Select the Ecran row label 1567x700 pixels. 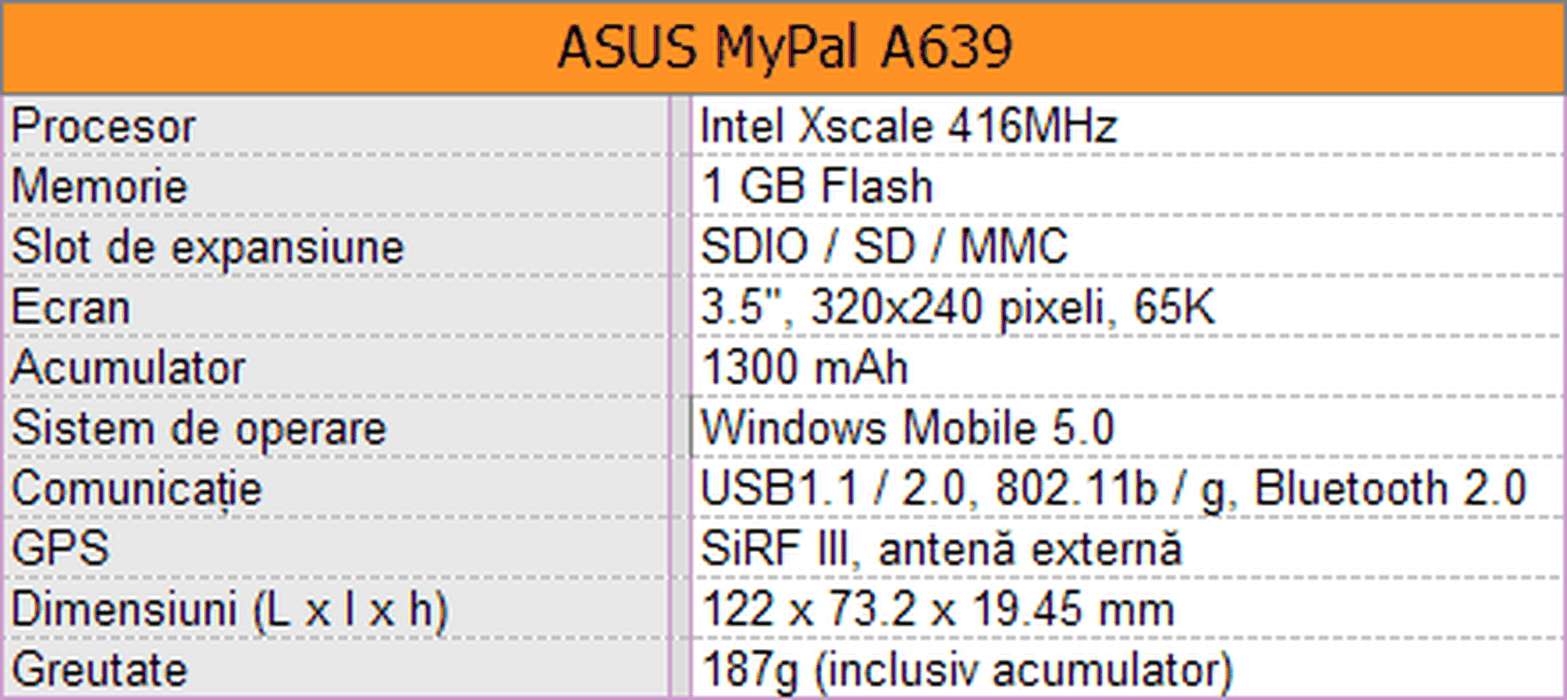click(x=70, y=308)
